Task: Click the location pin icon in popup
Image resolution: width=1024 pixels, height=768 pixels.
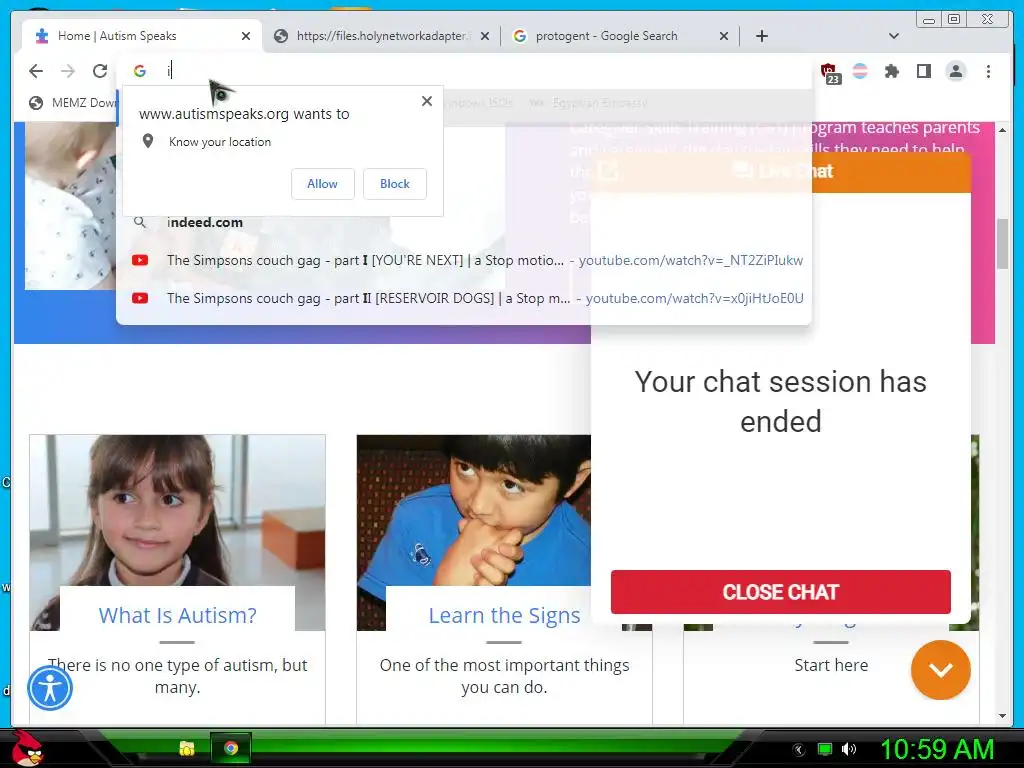Action: click(148, 141)
